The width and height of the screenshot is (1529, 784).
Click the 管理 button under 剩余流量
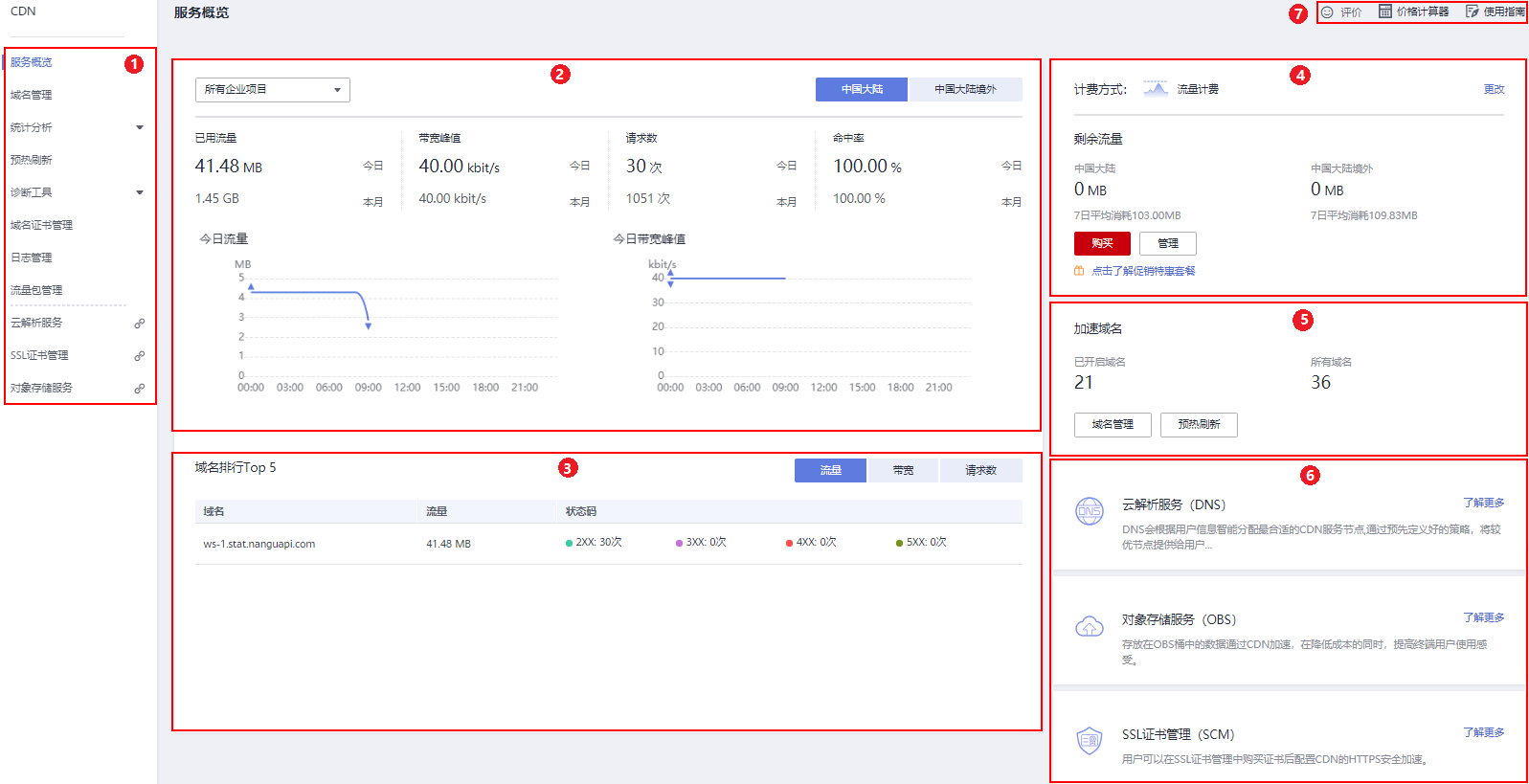[1168, 243]
